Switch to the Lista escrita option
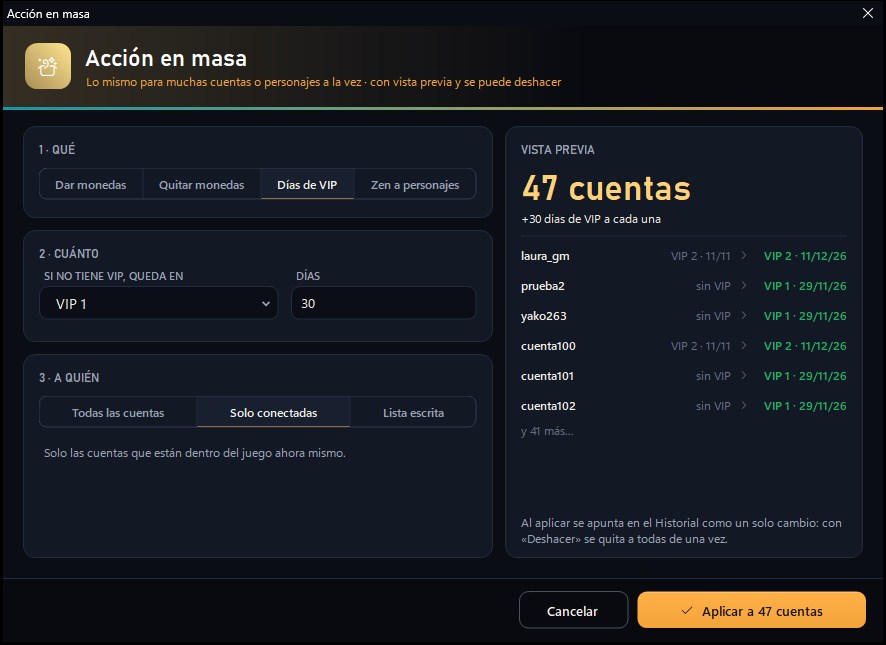 point(413,413)
